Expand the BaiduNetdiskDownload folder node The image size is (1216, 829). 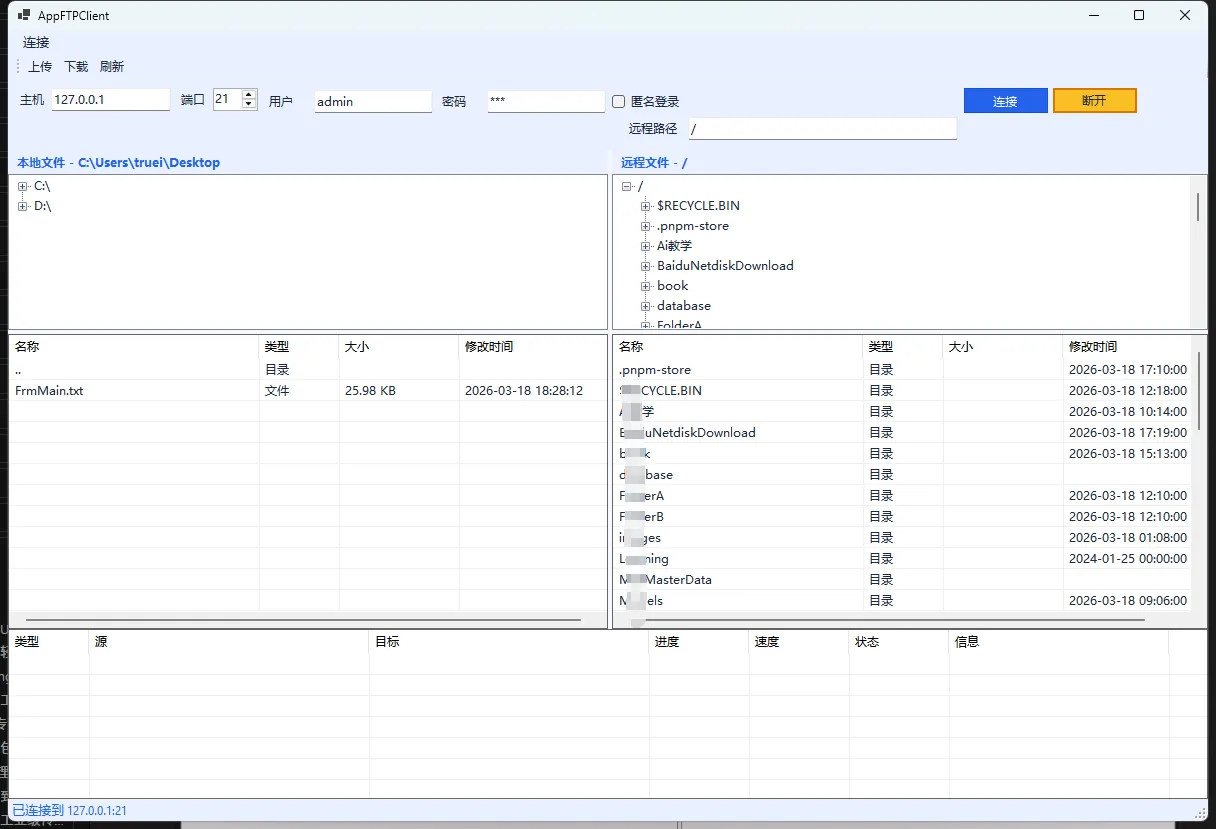(646, 266)
